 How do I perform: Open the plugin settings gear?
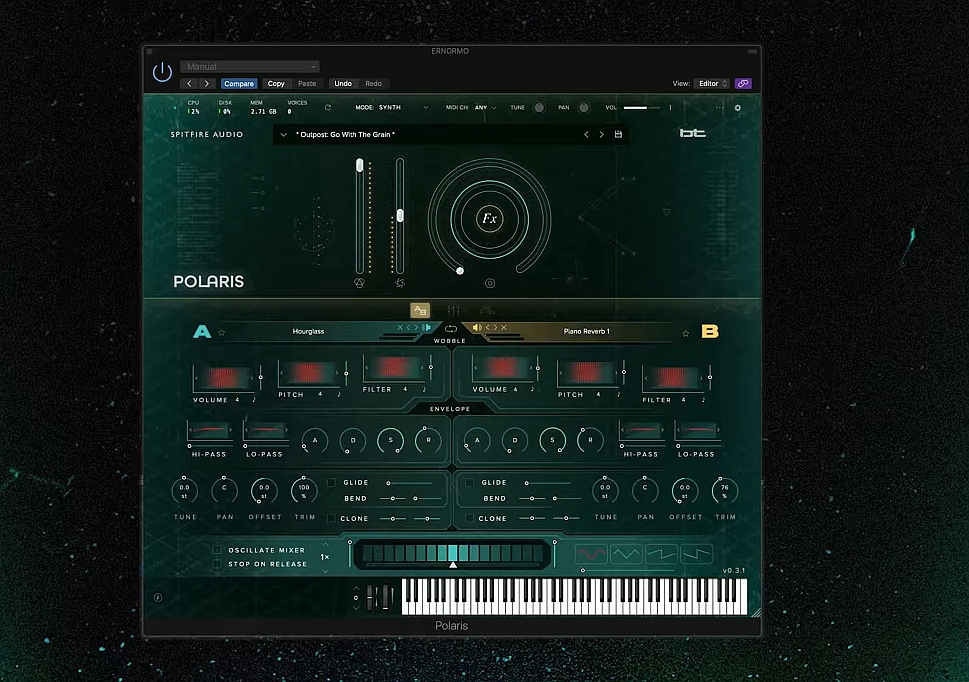pyautogui.click(x=737, y=107)
